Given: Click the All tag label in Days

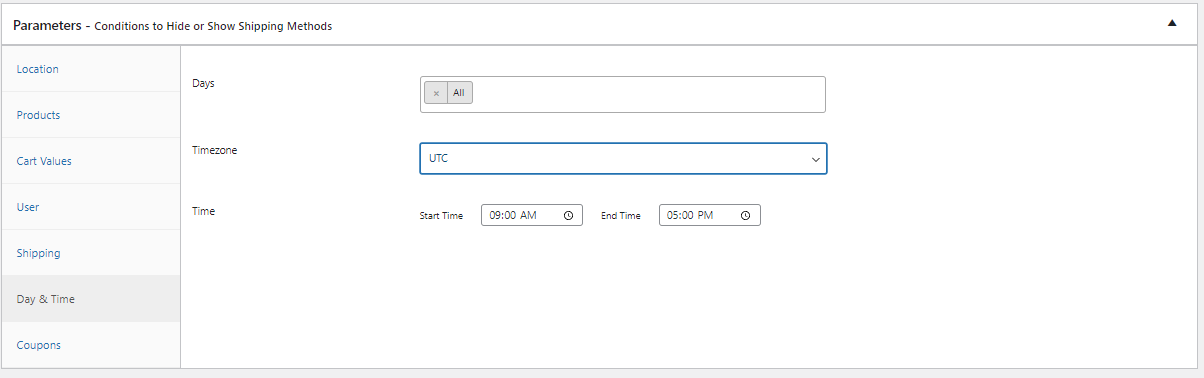Looking at the screenshot, I should (459, 93).
